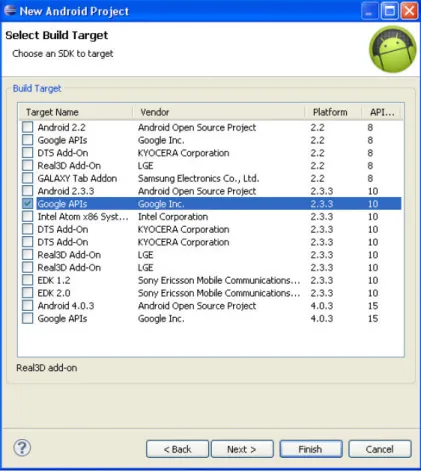The height and width of the screenshot is (472, 421).
Task: Check the Android 4.0.3 target checkbox
Action: tap(28, 305)
